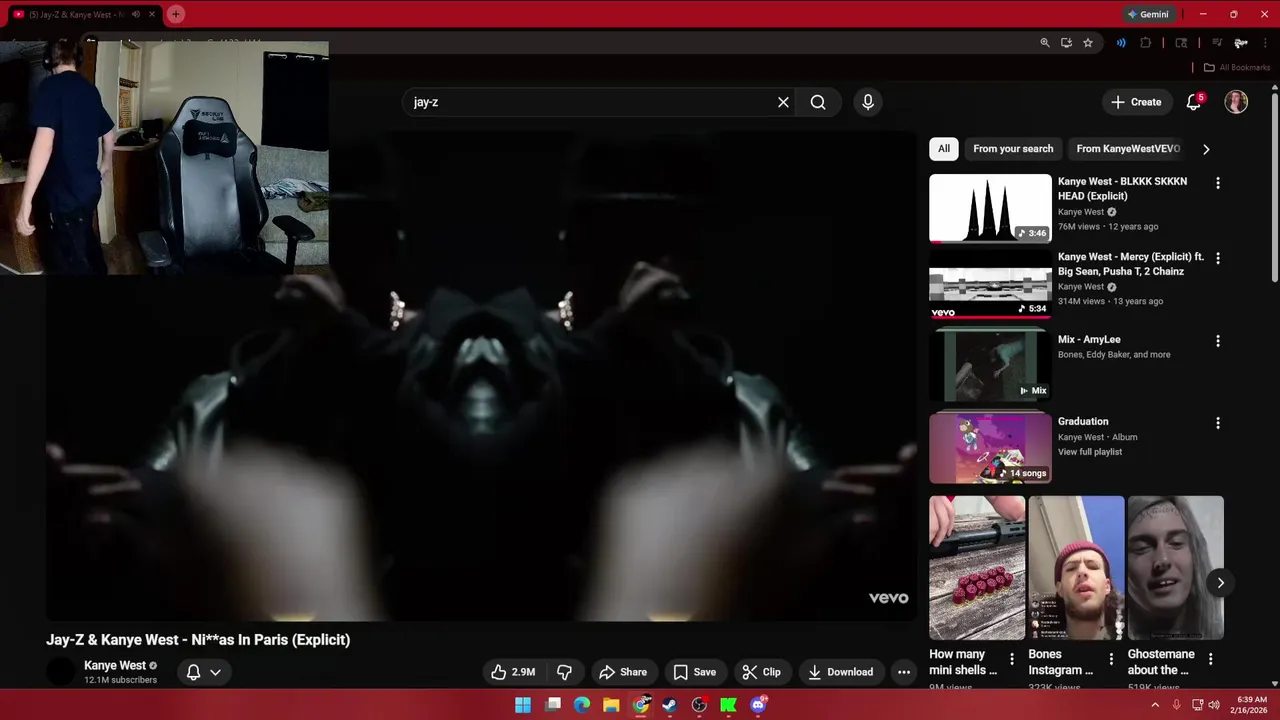Create a clip with the scissors button
Screen dimensions: 1280x720
tap(761, 672)
